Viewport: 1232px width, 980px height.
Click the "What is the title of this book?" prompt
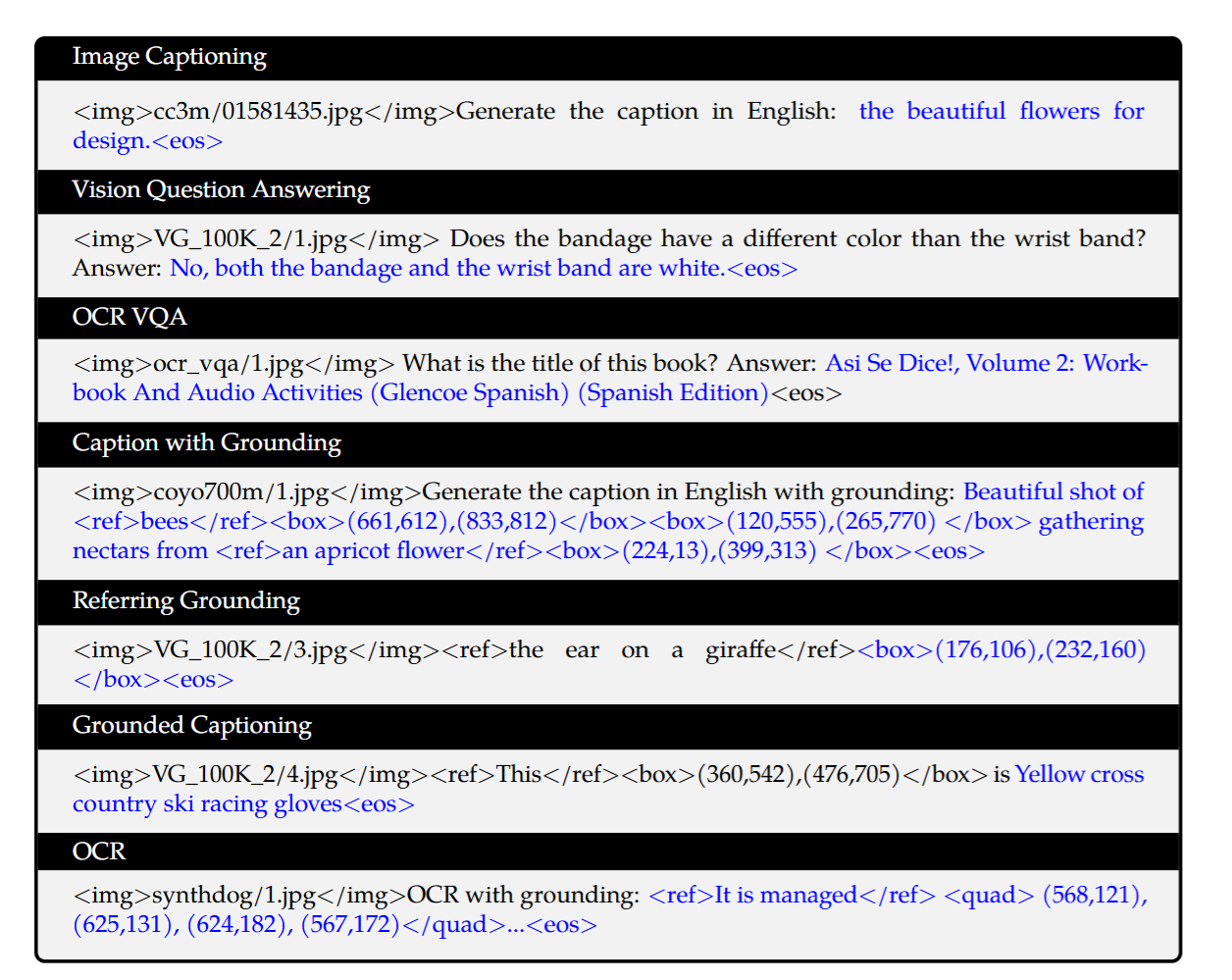(x=559, y=363)
